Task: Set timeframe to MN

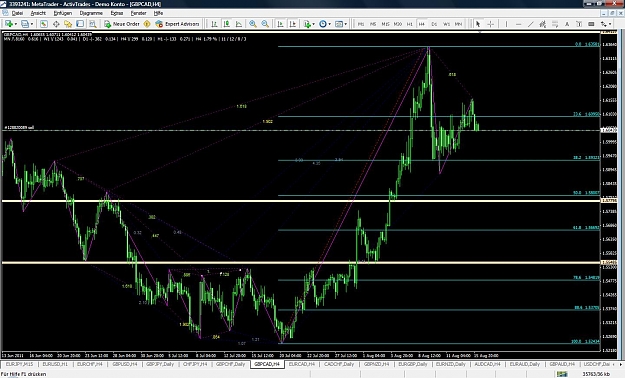Action: (x=458, y=24)
